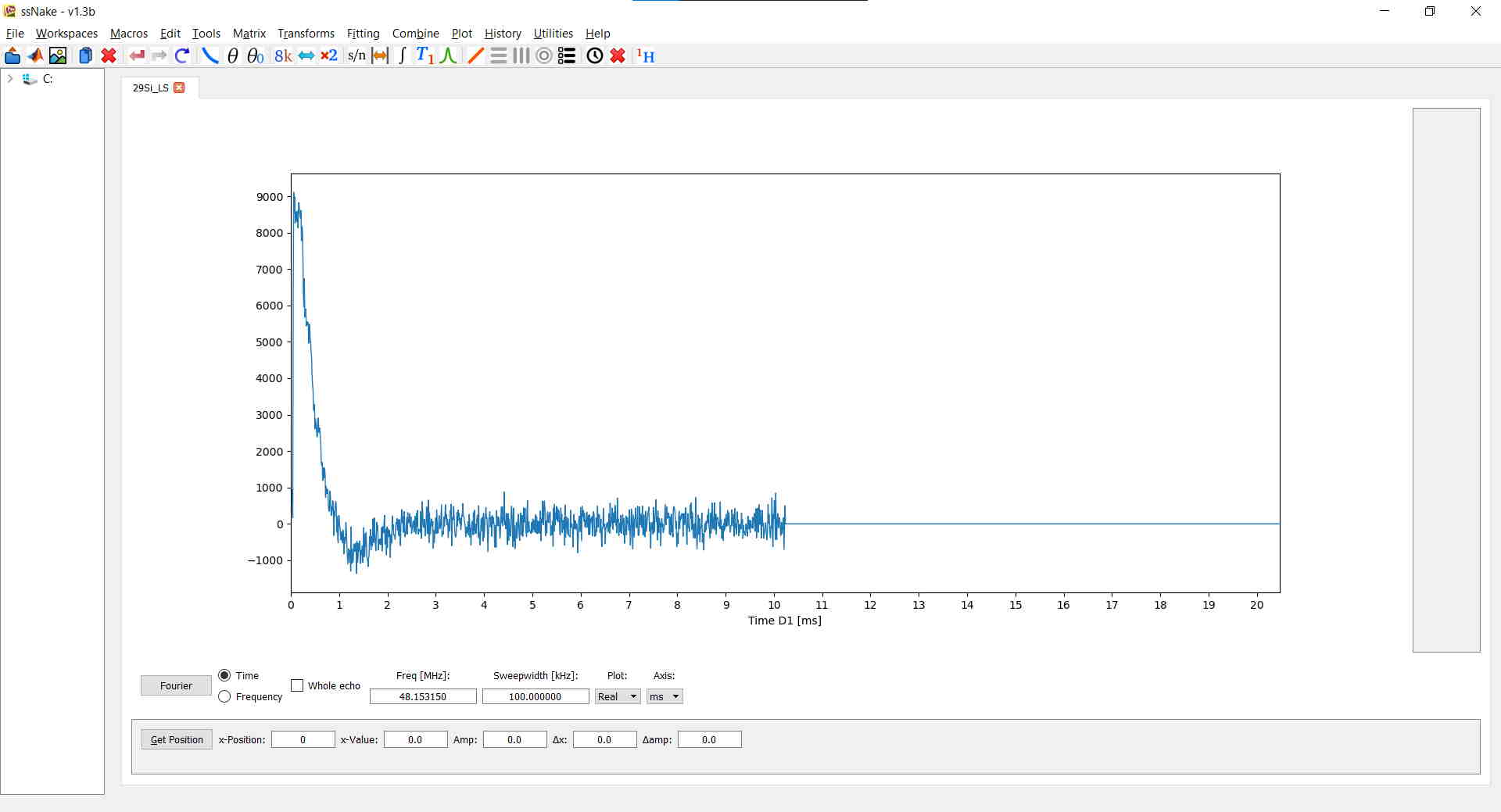Click the 1H NMR table icon
This screenshot has height=812, width=1501.
pos(646,55)
